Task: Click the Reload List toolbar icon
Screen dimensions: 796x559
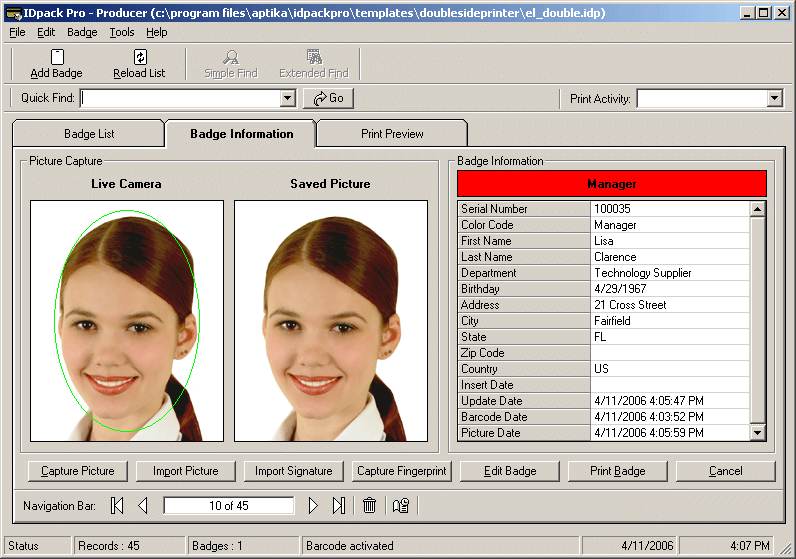Action: click(x=139, y=58)
